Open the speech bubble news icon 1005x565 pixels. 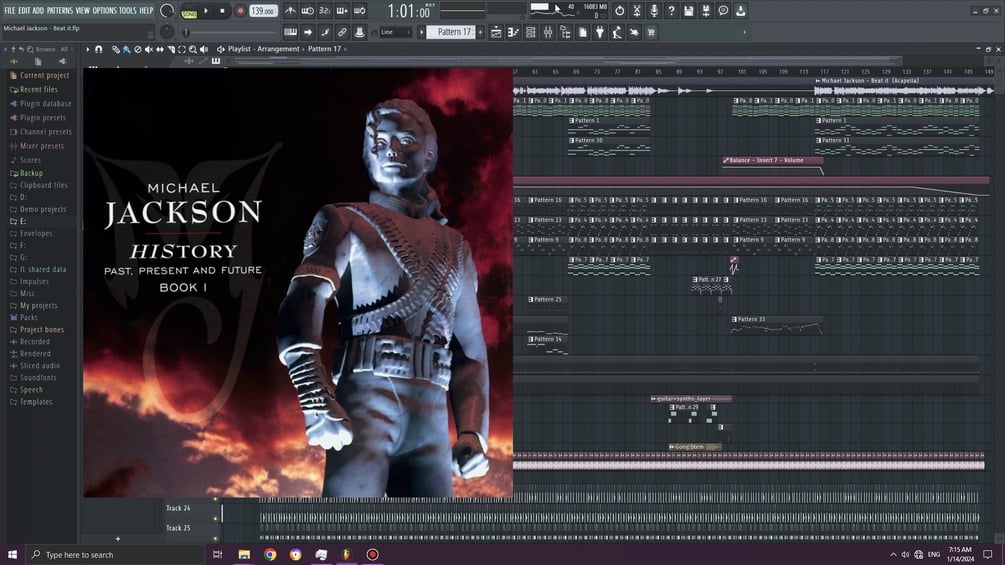click(723, 11)
